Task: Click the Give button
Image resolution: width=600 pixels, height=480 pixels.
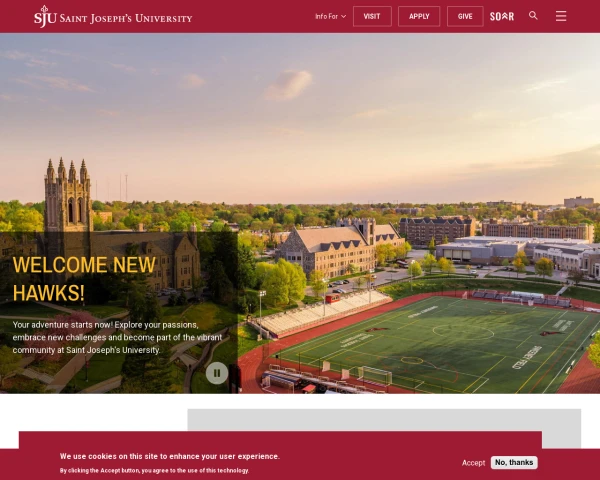Action: click(x=465, y=16)
